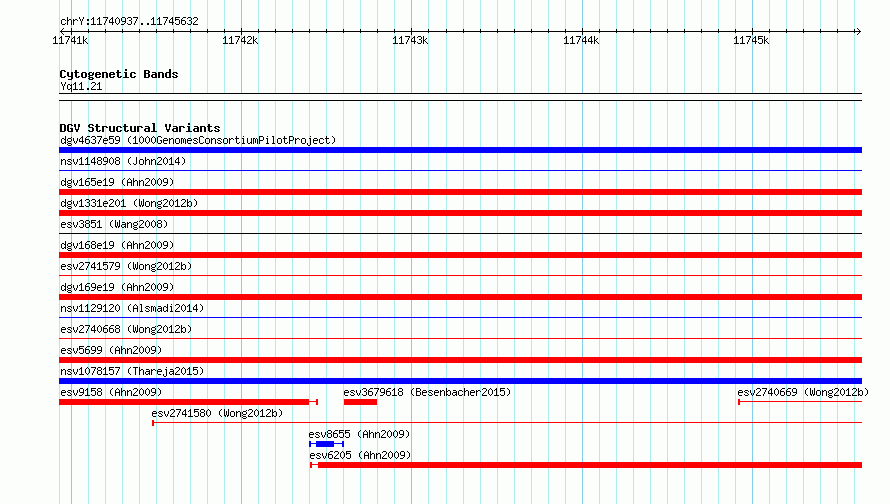The image size is (890, 504).
Task: Click the blue bar of dgv4637e59
Action: pyautogui.click(x=460, y=150)
